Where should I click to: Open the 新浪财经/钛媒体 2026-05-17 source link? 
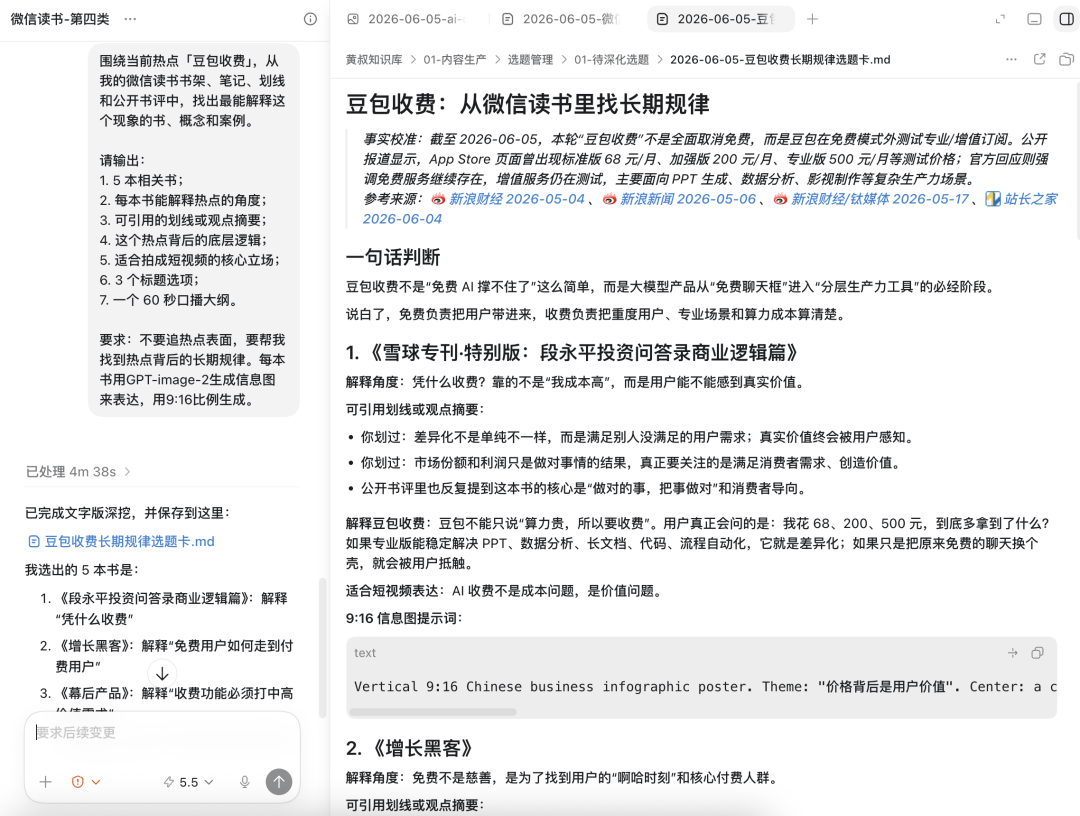point(871,199)
